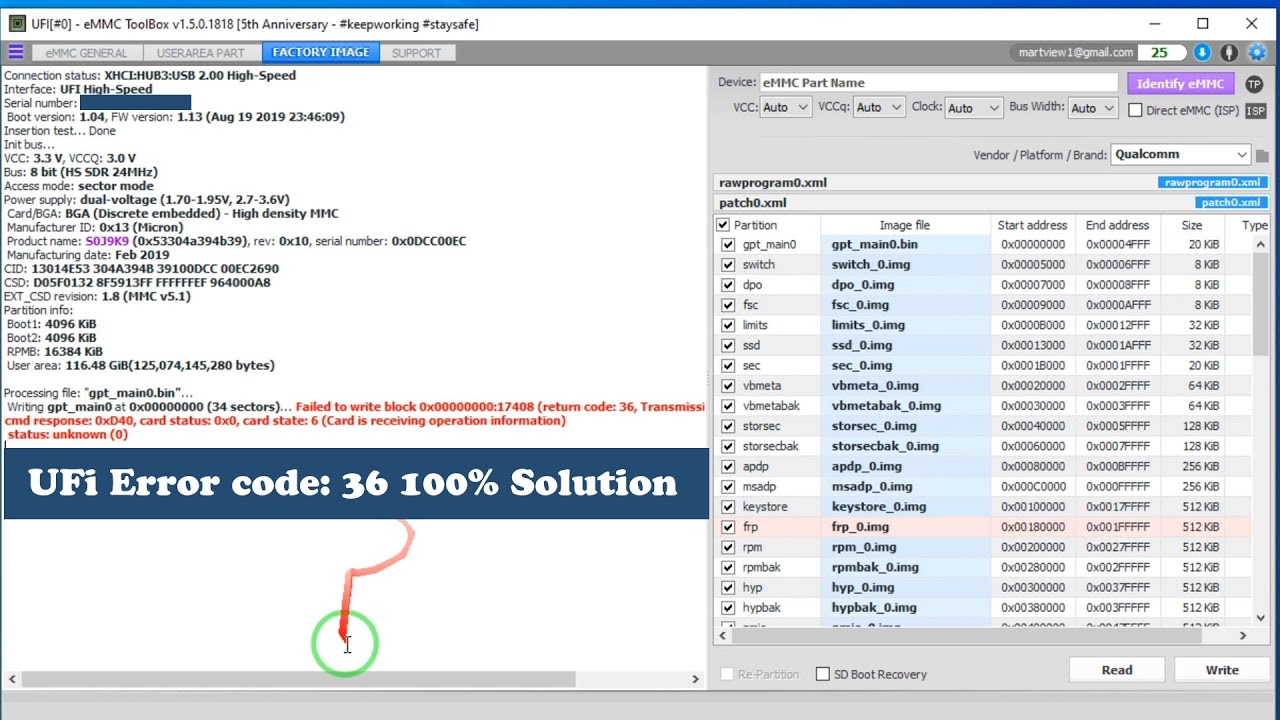Click the martview1@gmail.com account label
1280x720 pixels.
(x=1075, y=53)
